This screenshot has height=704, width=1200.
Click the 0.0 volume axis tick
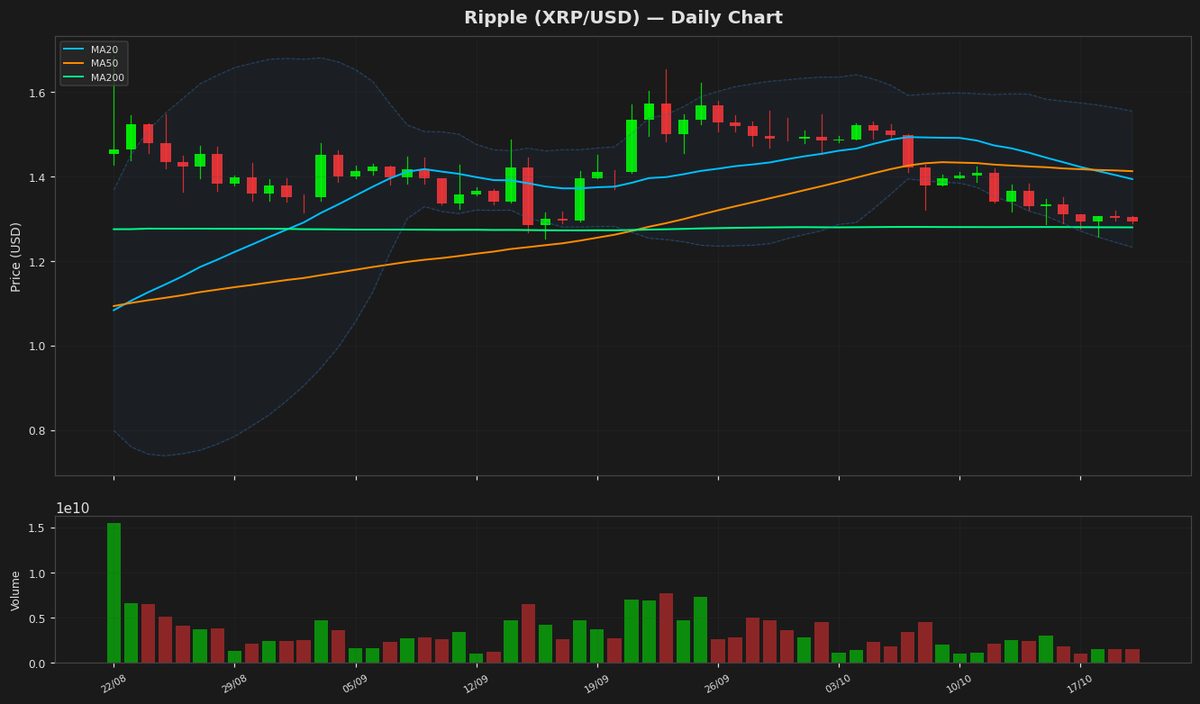[39, 663]
